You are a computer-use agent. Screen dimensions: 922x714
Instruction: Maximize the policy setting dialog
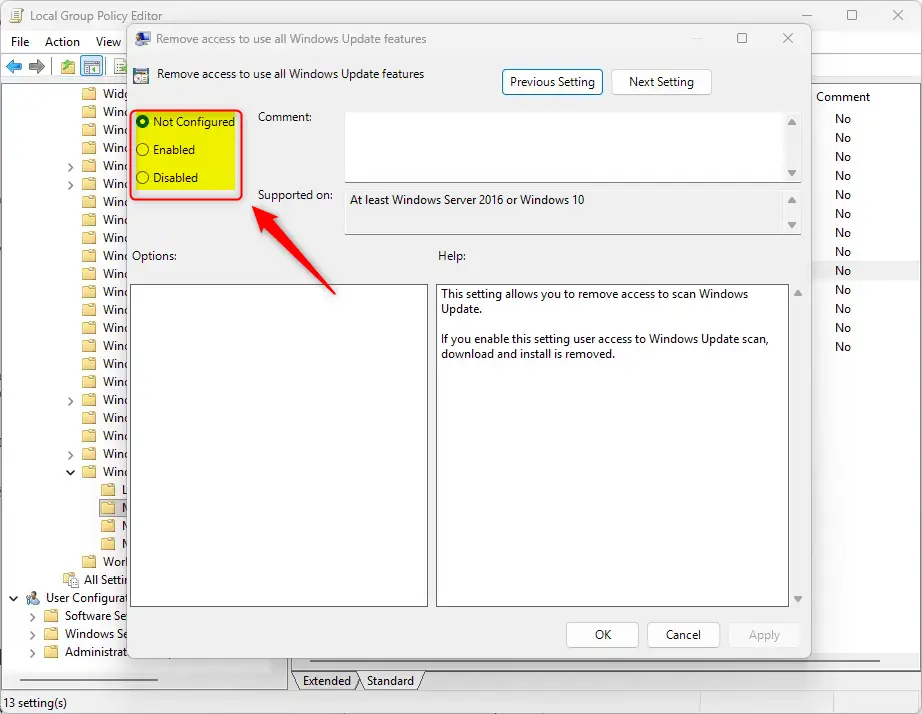point(742,38)
